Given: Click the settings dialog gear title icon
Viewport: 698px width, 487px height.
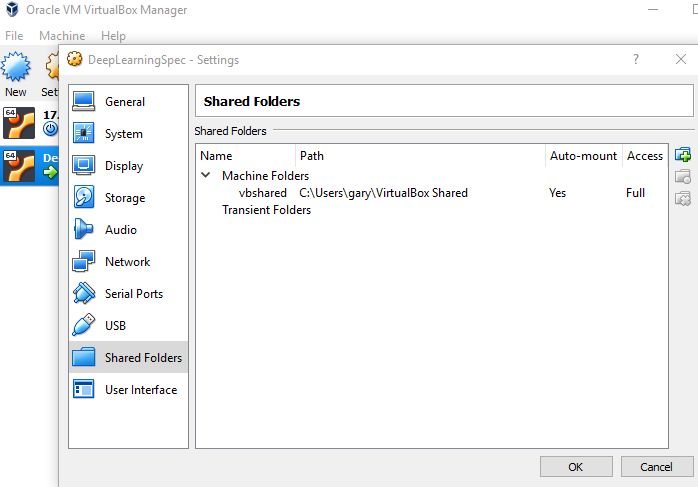Looking at the screenshot, I should point(75,59).
